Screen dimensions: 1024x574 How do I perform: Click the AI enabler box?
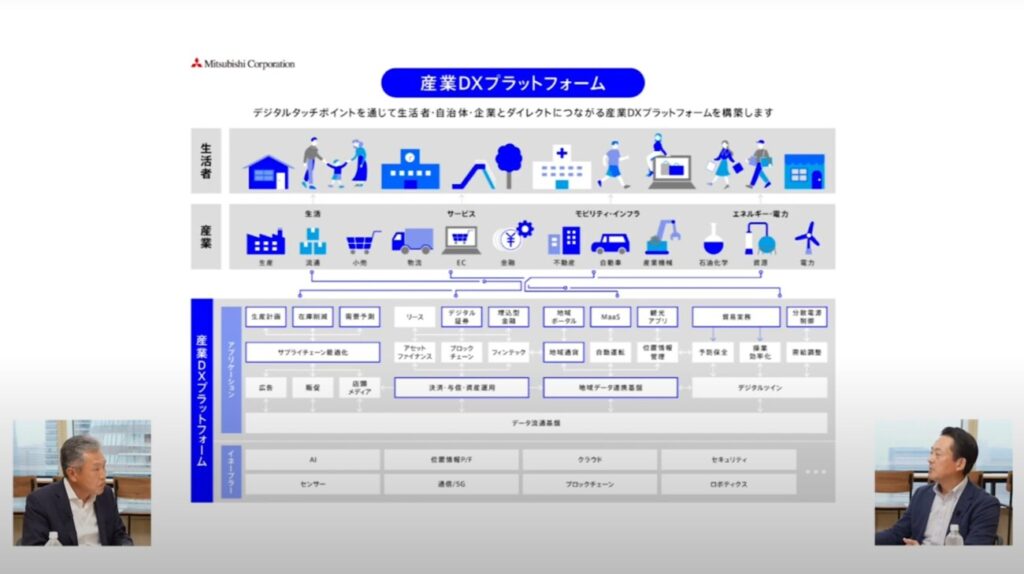coord(313,460)
